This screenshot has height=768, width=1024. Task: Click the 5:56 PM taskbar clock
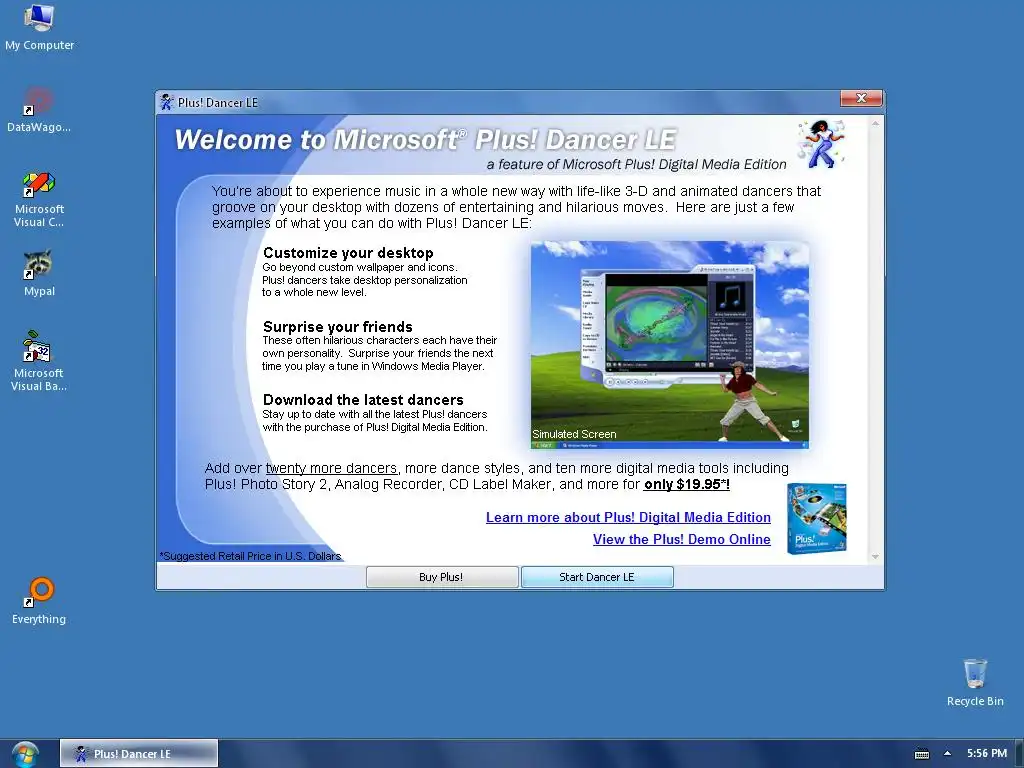987,754
